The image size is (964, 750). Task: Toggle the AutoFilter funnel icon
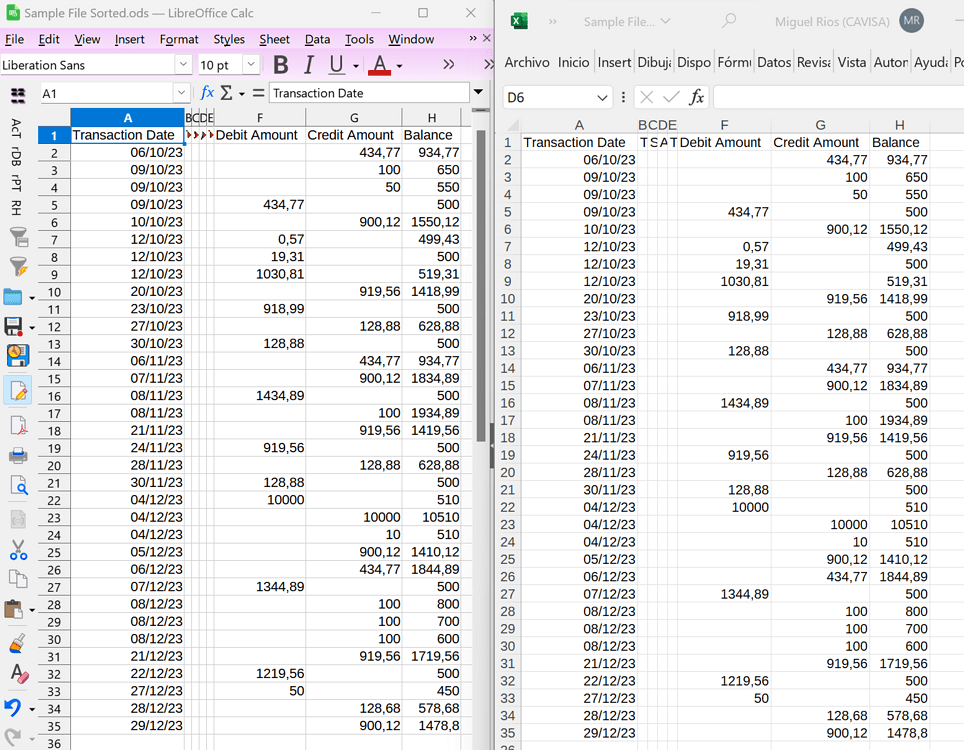tap(18, 266)
